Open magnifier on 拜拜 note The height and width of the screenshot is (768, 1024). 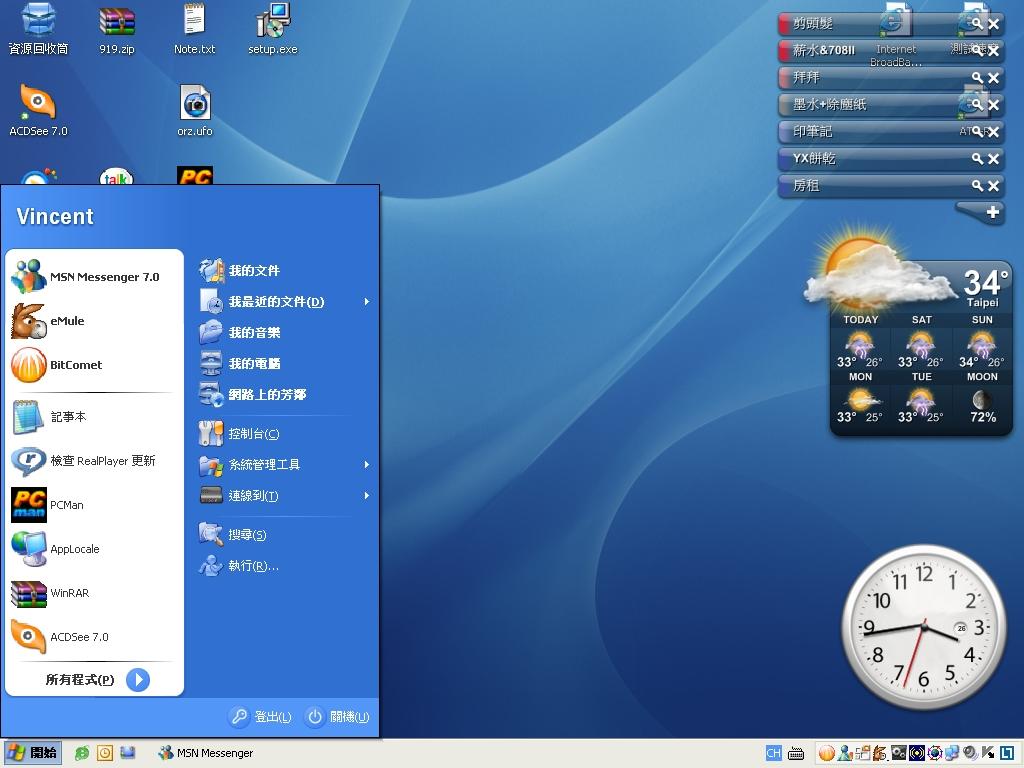point(977,78)
